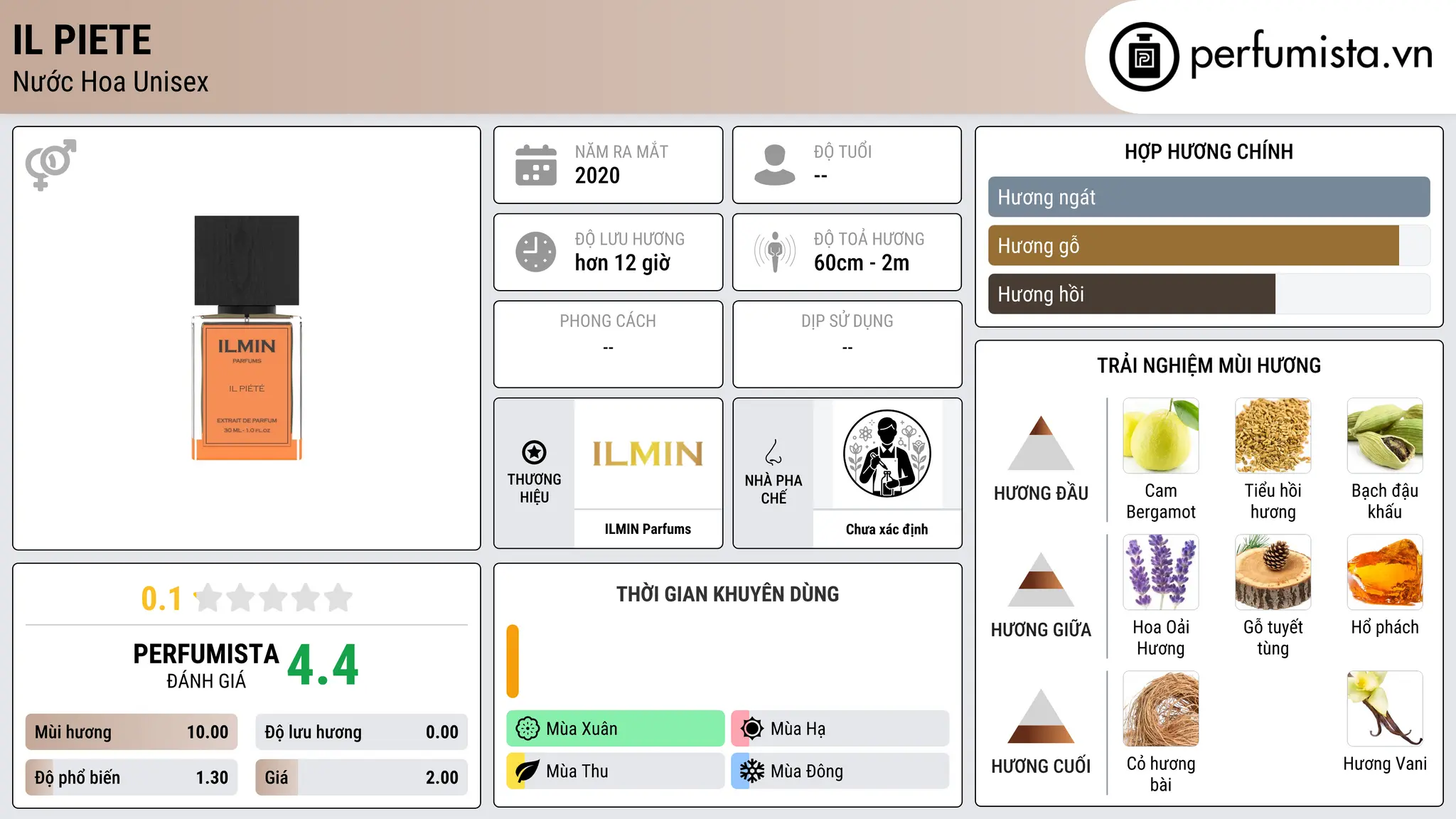The width and height of the screenshot is (1456, 819).
Task: Click the hơn 12 giờ longevity value
Action: (x=623, y=263)
